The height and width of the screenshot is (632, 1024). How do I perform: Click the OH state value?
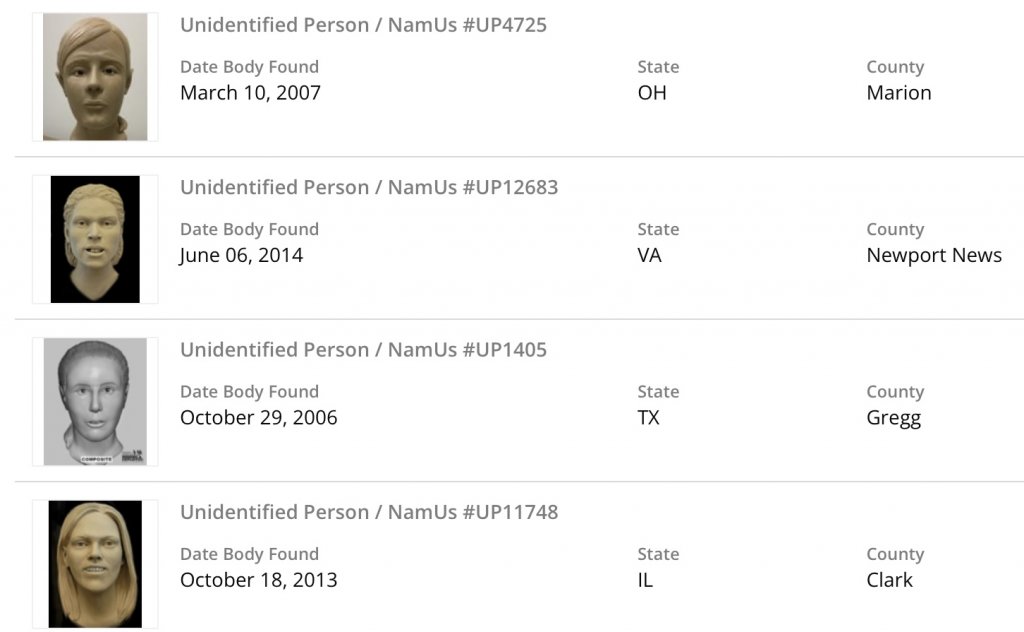(652, 93)
